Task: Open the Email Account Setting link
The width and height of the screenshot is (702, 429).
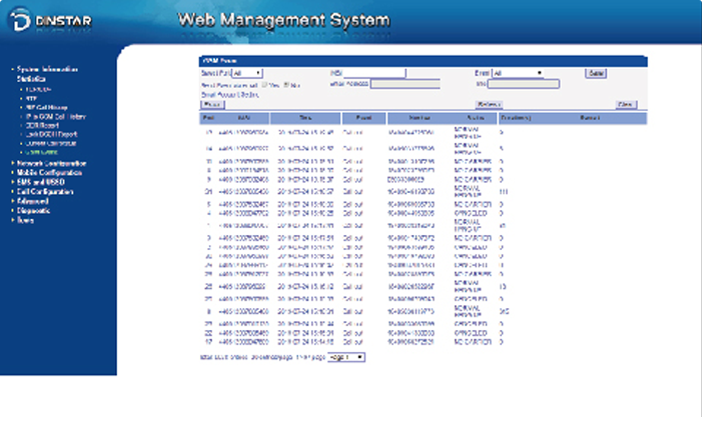Action: 230,94
